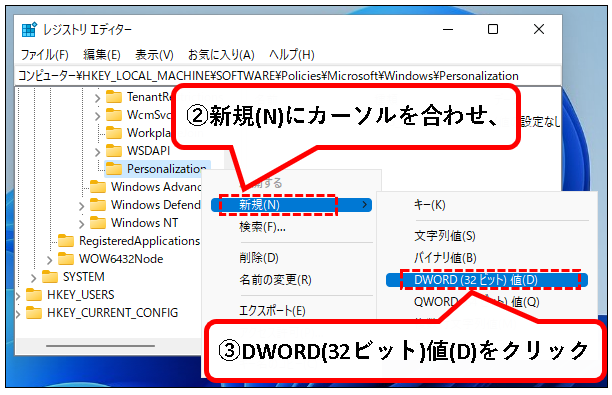
Task: Click the TenantRestrictions folder icon
Action: click(114, 97)
